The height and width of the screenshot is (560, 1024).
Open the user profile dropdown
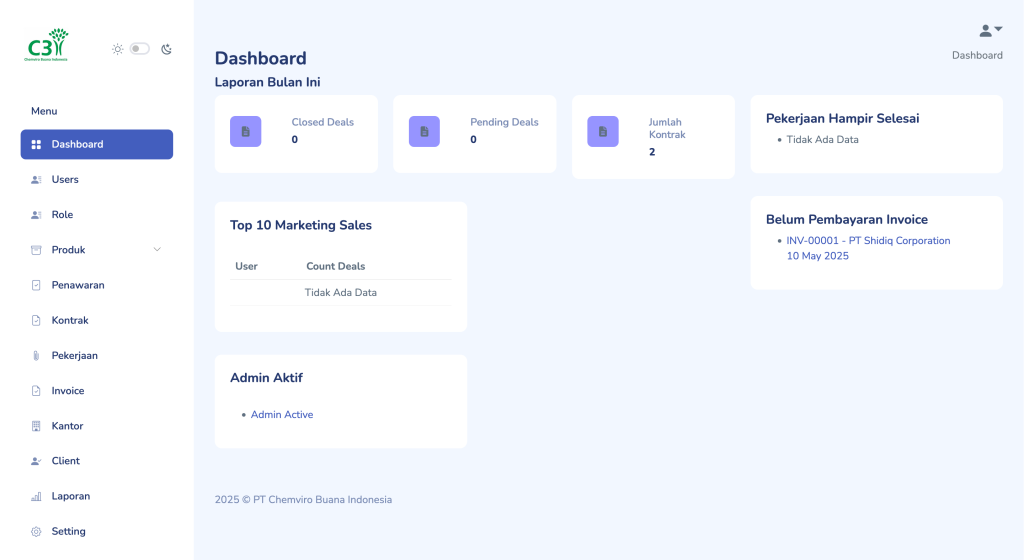[990, 31]
